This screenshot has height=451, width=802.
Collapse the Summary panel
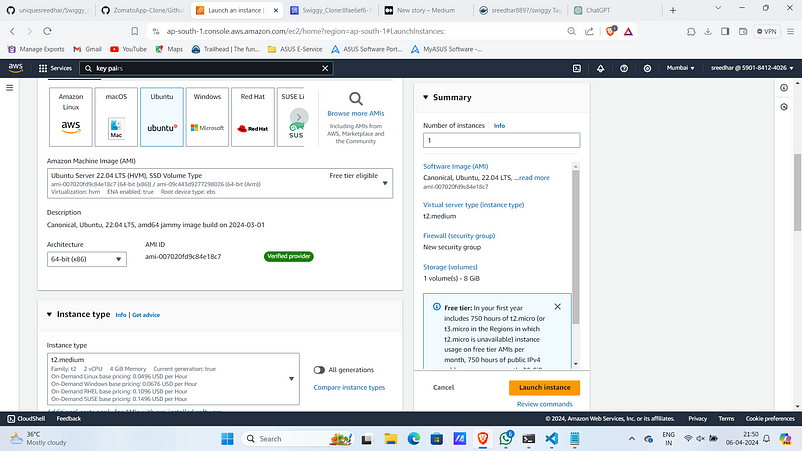(426, 97)
